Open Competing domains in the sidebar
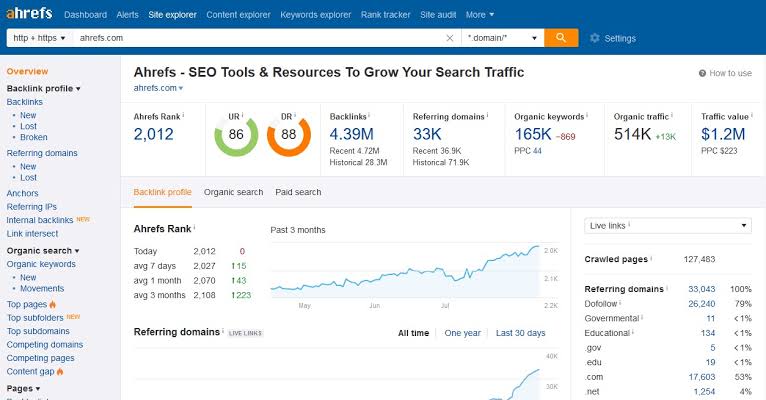766x400 pixels. (x=44, y=345)
